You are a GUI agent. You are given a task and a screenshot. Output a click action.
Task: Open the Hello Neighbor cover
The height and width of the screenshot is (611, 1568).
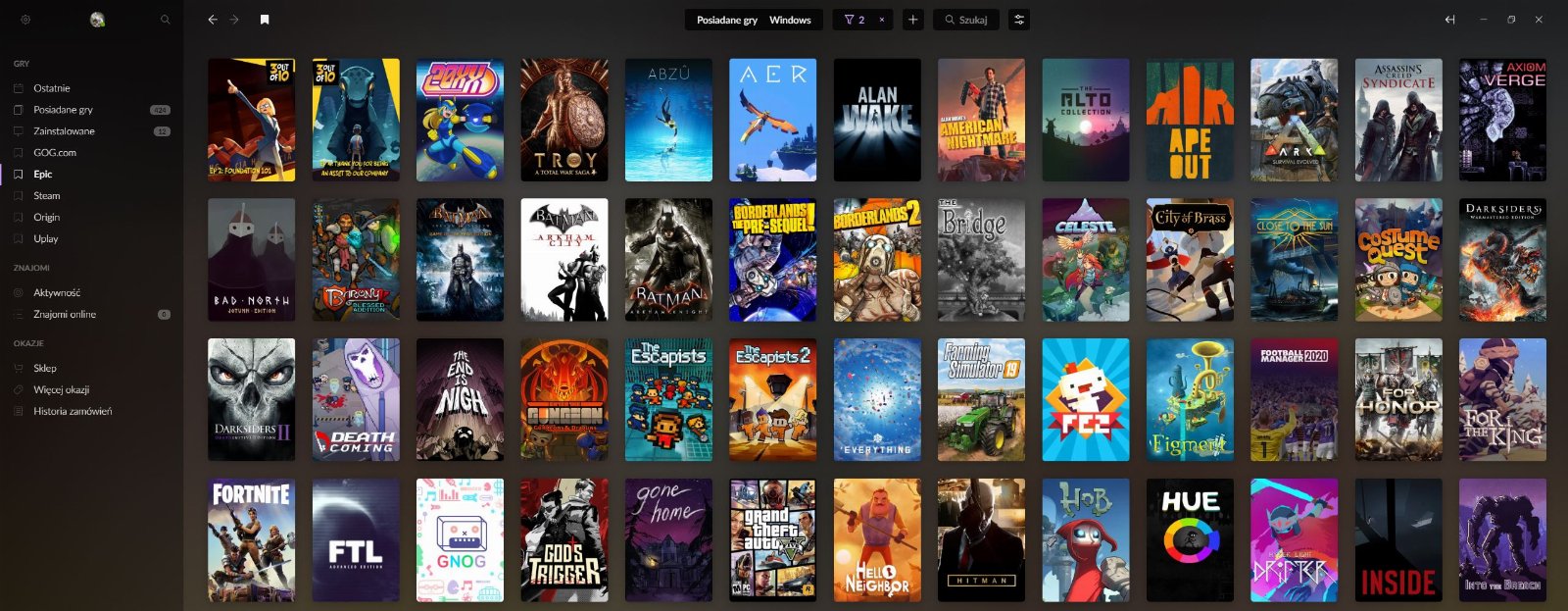pos(877,540)
